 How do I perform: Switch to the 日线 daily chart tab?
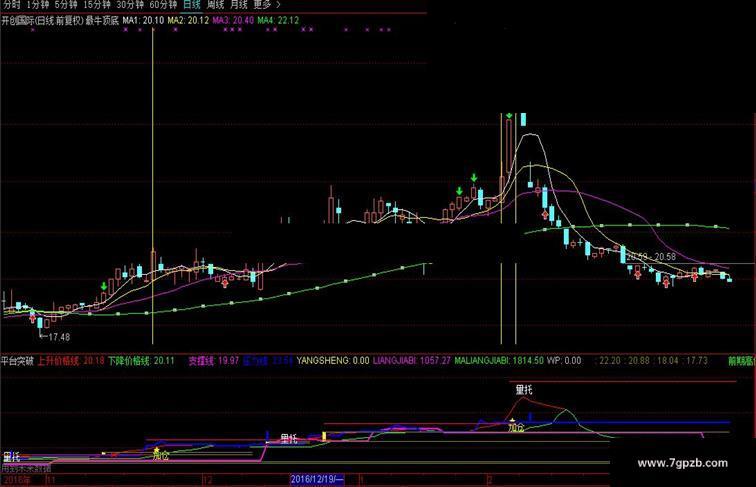click(x=191, y=5)
